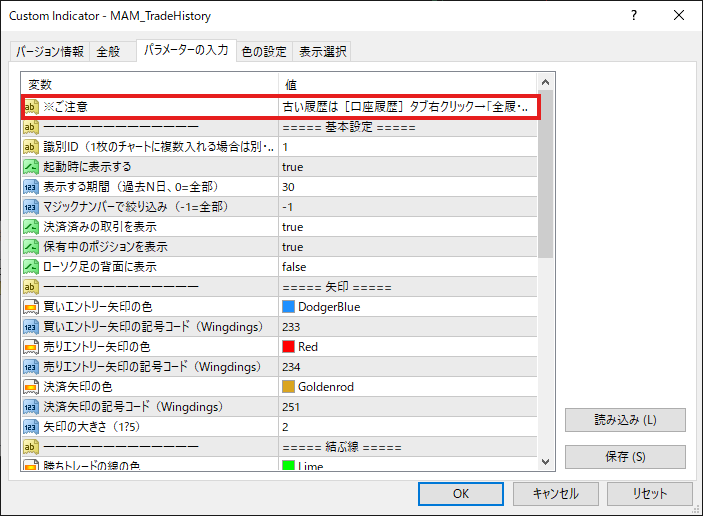Click integer icon beside 売りエントリー矢印の記号コード
The width and height of the screenshot is (703, 516).
(30, 367)
